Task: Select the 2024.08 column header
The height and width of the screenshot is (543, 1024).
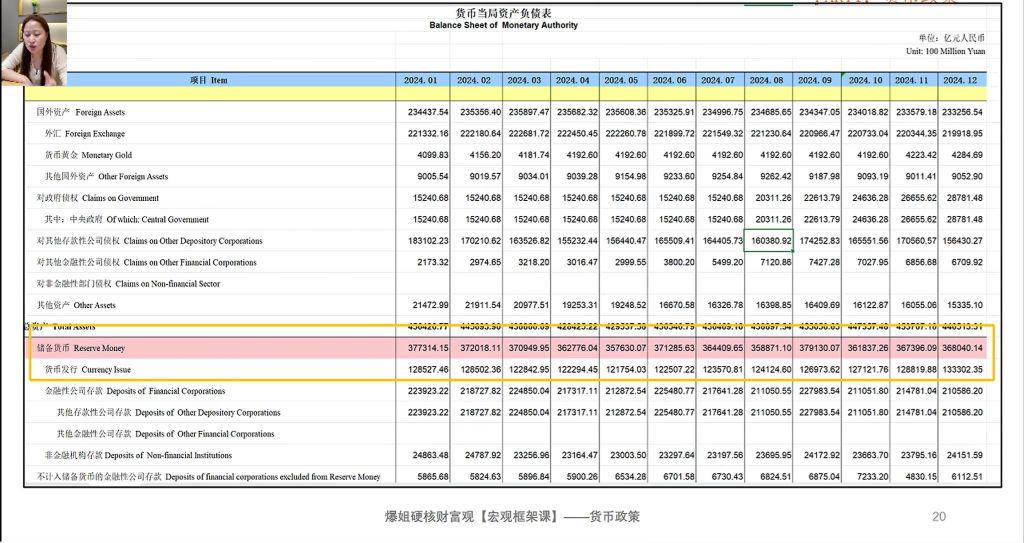Action: [767, 80]
